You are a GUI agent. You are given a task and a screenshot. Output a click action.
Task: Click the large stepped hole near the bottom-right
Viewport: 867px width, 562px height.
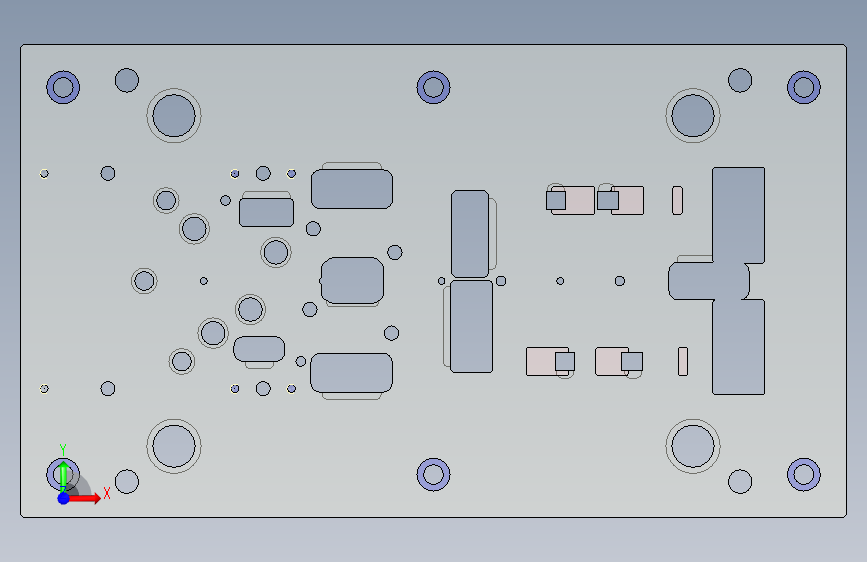(x=693, y=446)
